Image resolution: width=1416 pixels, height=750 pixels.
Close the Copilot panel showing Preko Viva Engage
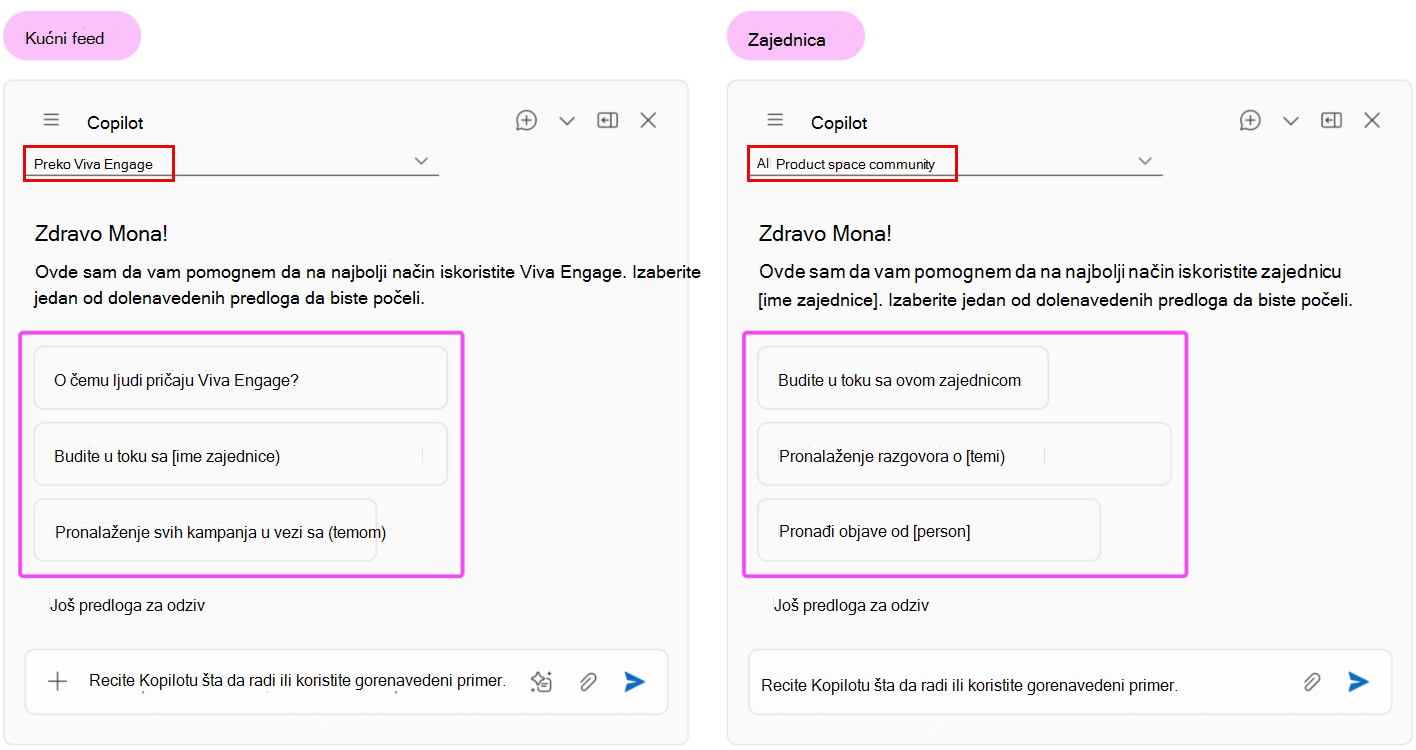[648, 120]
